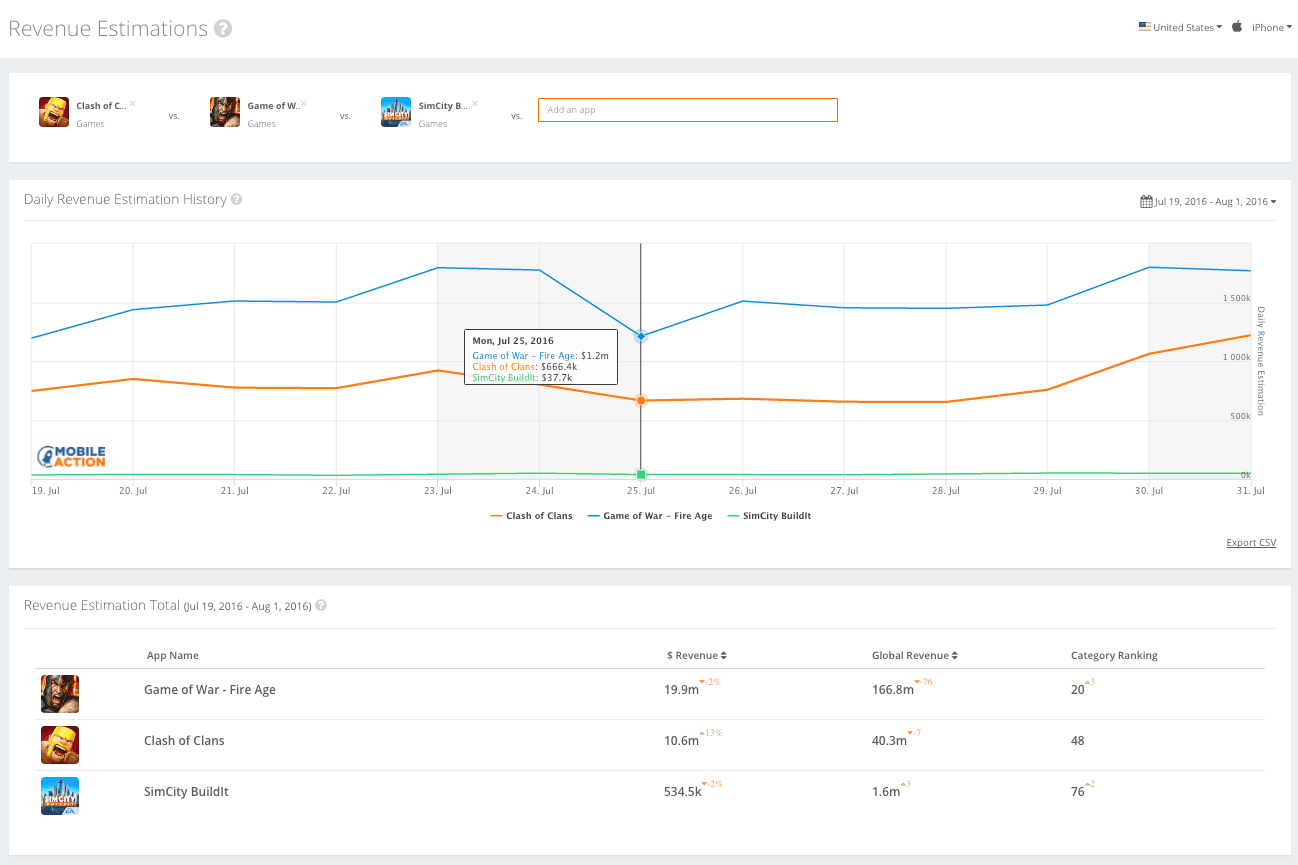Toggle Clash of Clans series in chart legend
This screenshot has height=865, width=1298.
(x=531, y=516)
